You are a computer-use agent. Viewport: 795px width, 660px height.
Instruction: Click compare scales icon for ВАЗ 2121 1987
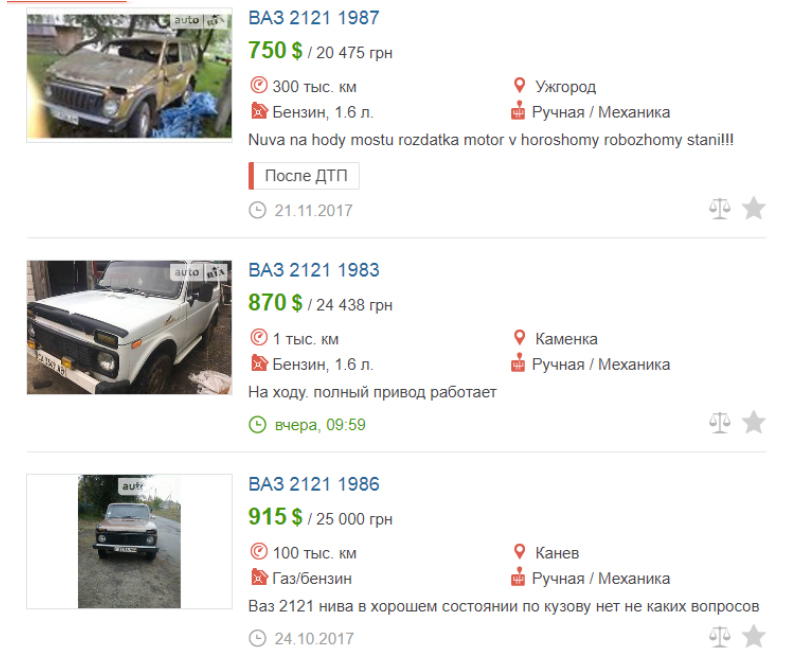point(720,208)
